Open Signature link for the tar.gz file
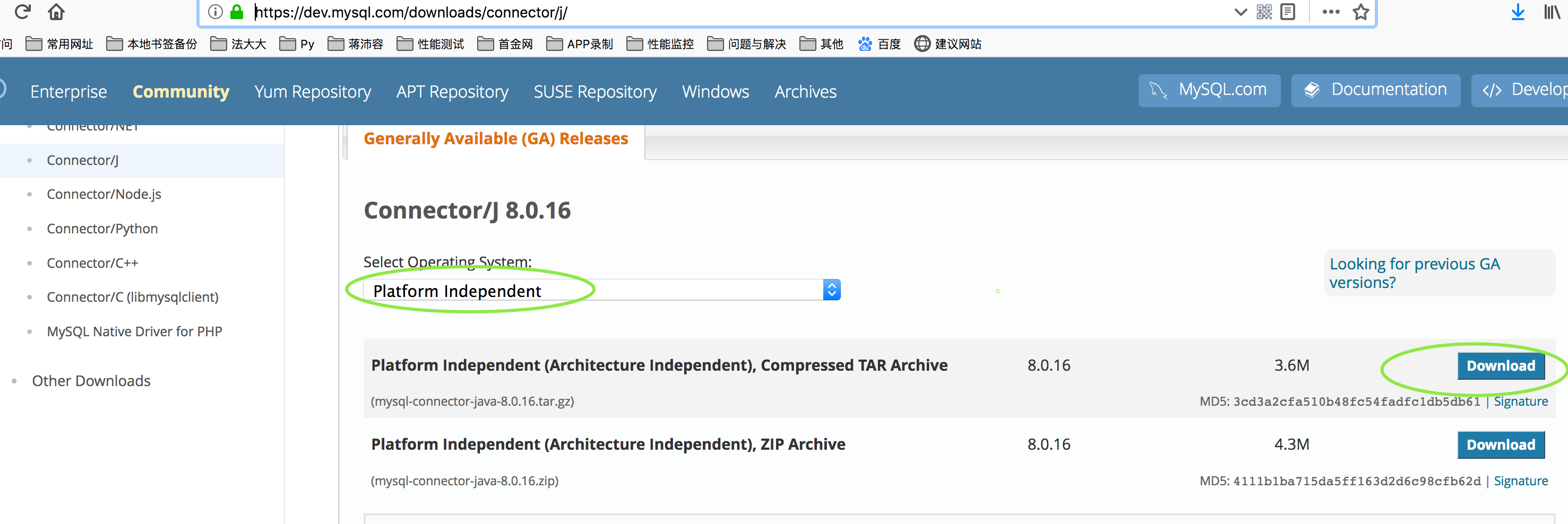Screen dimensions: 1568x524 pos(1521,401)
